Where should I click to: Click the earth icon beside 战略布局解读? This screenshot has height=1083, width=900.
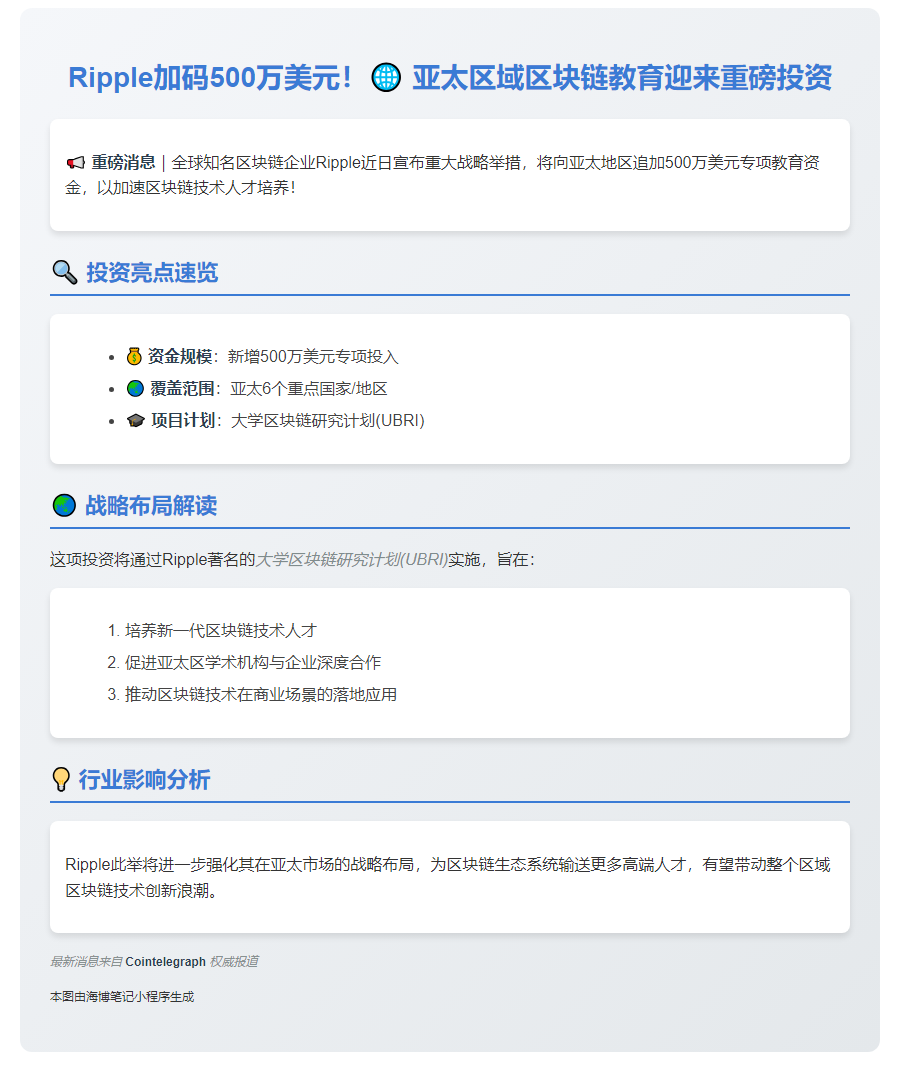point(64,506)
